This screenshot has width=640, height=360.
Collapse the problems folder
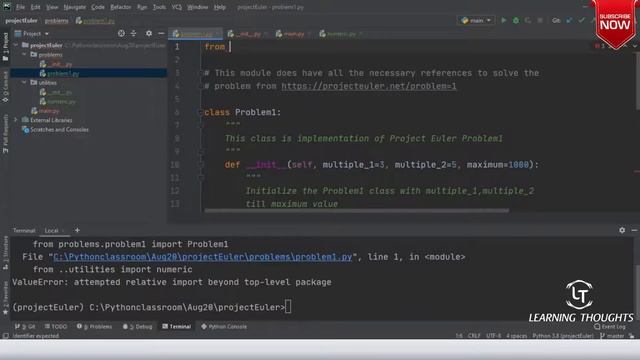24,54
